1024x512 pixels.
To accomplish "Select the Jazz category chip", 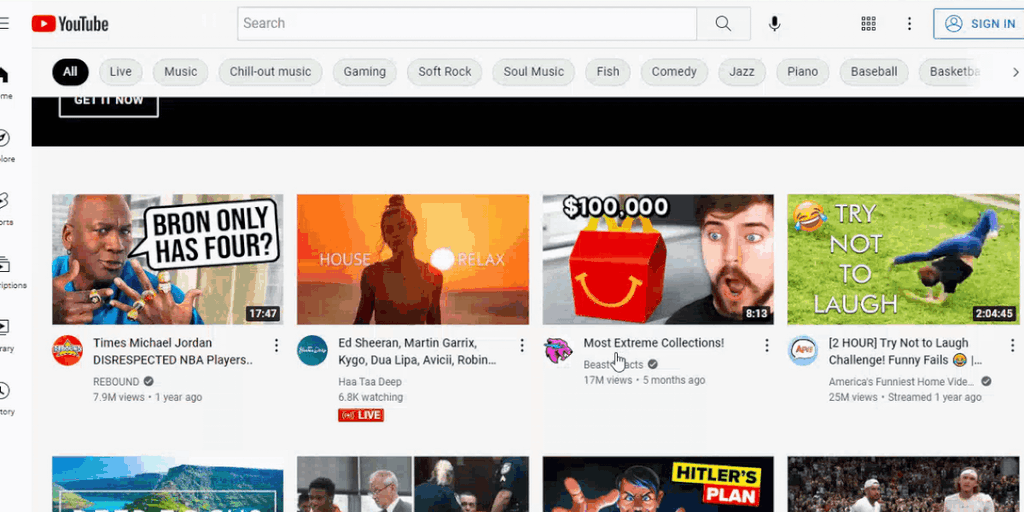I will click(742, 72).
